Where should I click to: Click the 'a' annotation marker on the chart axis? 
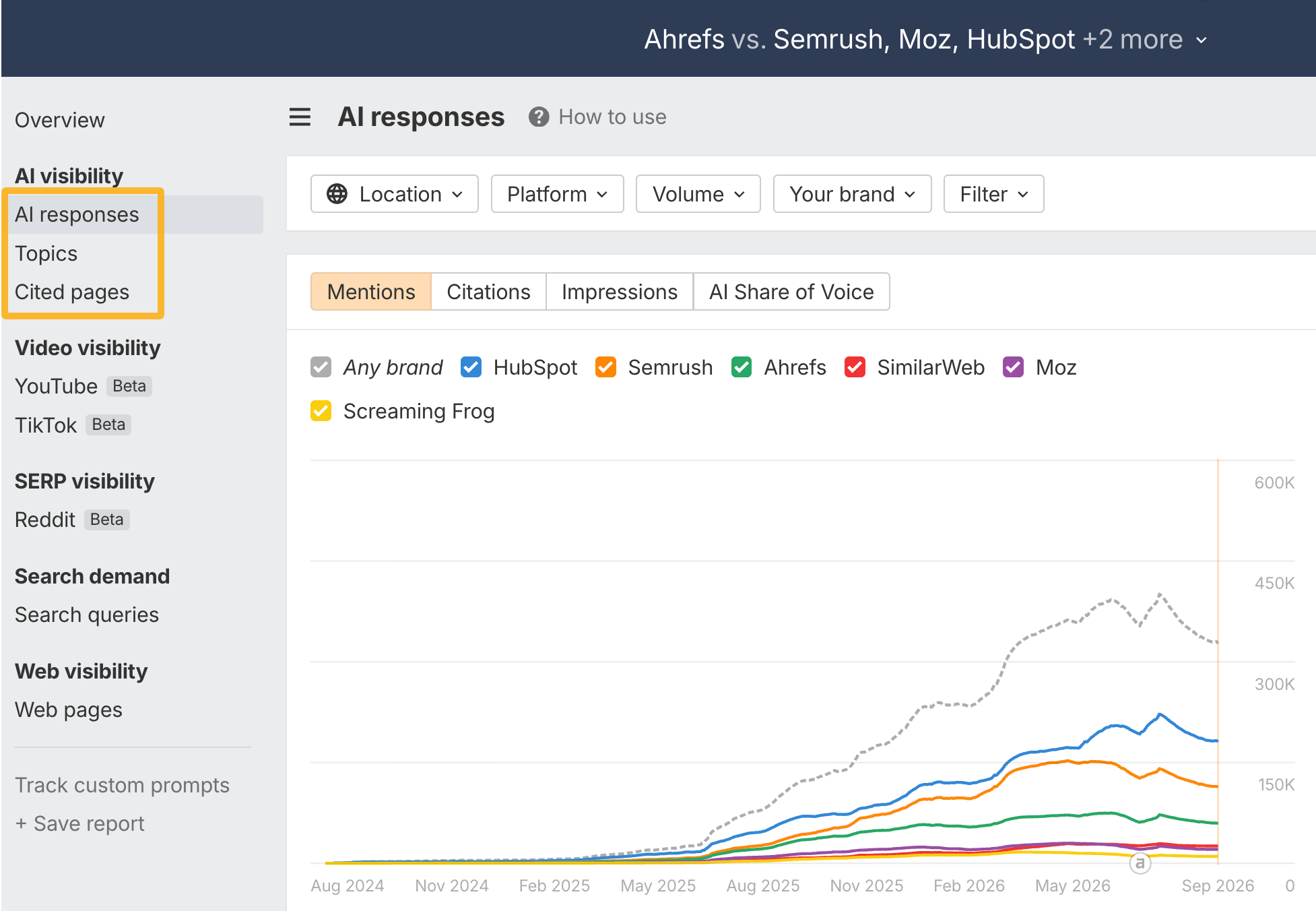tap(1140, 863)
